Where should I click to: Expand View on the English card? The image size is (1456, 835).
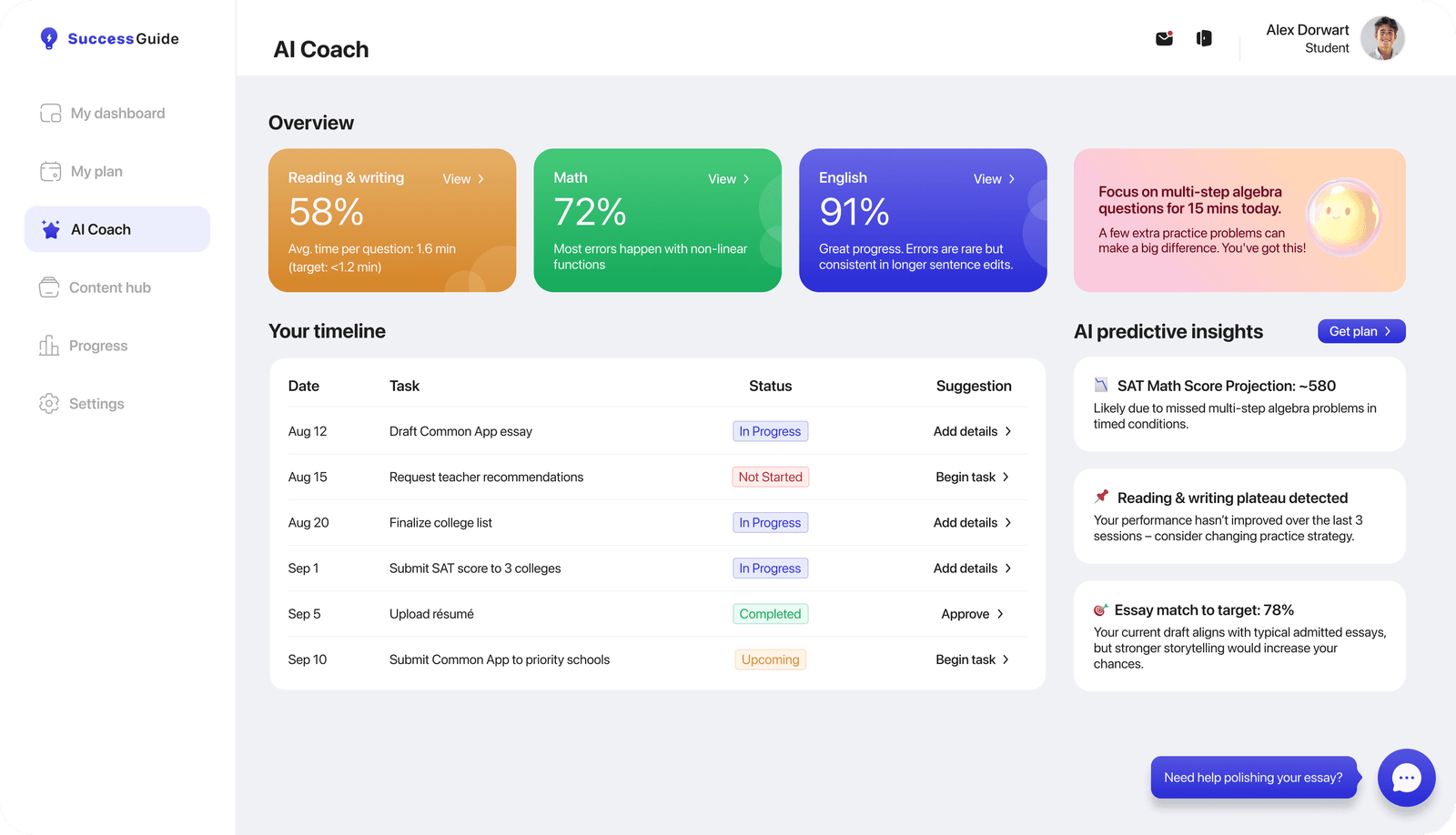tap(994, 179)
